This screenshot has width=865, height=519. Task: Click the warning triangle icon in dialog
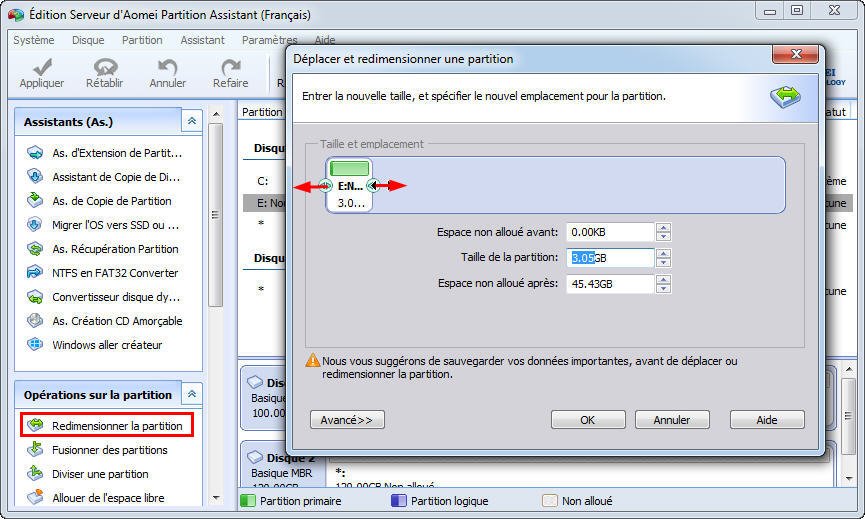[x=313, y=360]
